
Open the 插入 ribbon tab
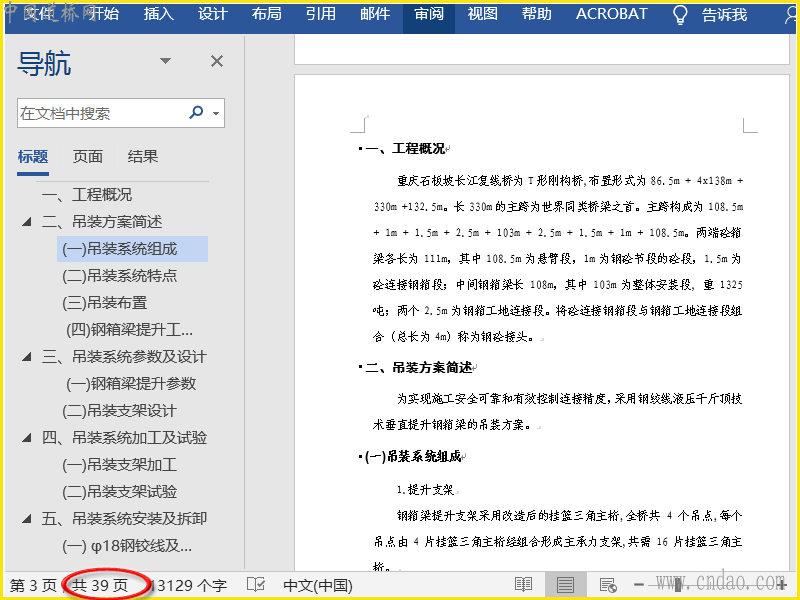tap(159, 13)
